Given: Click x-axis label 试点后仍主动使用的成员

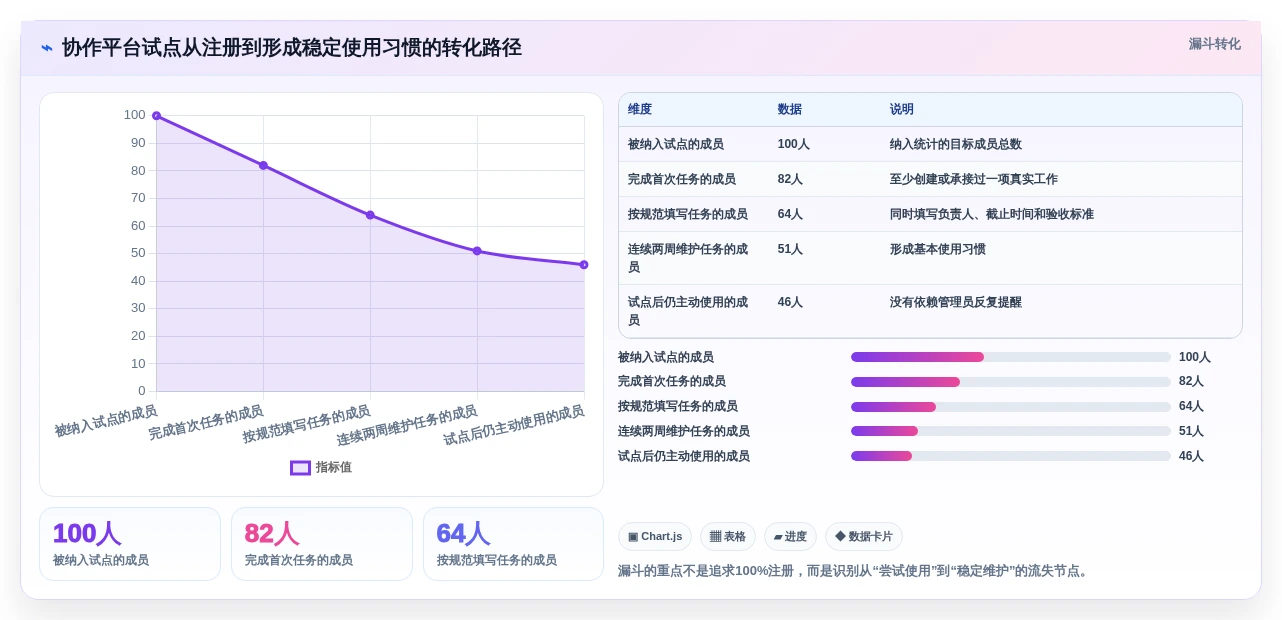Looking at the screenshot, I should 514,425.
